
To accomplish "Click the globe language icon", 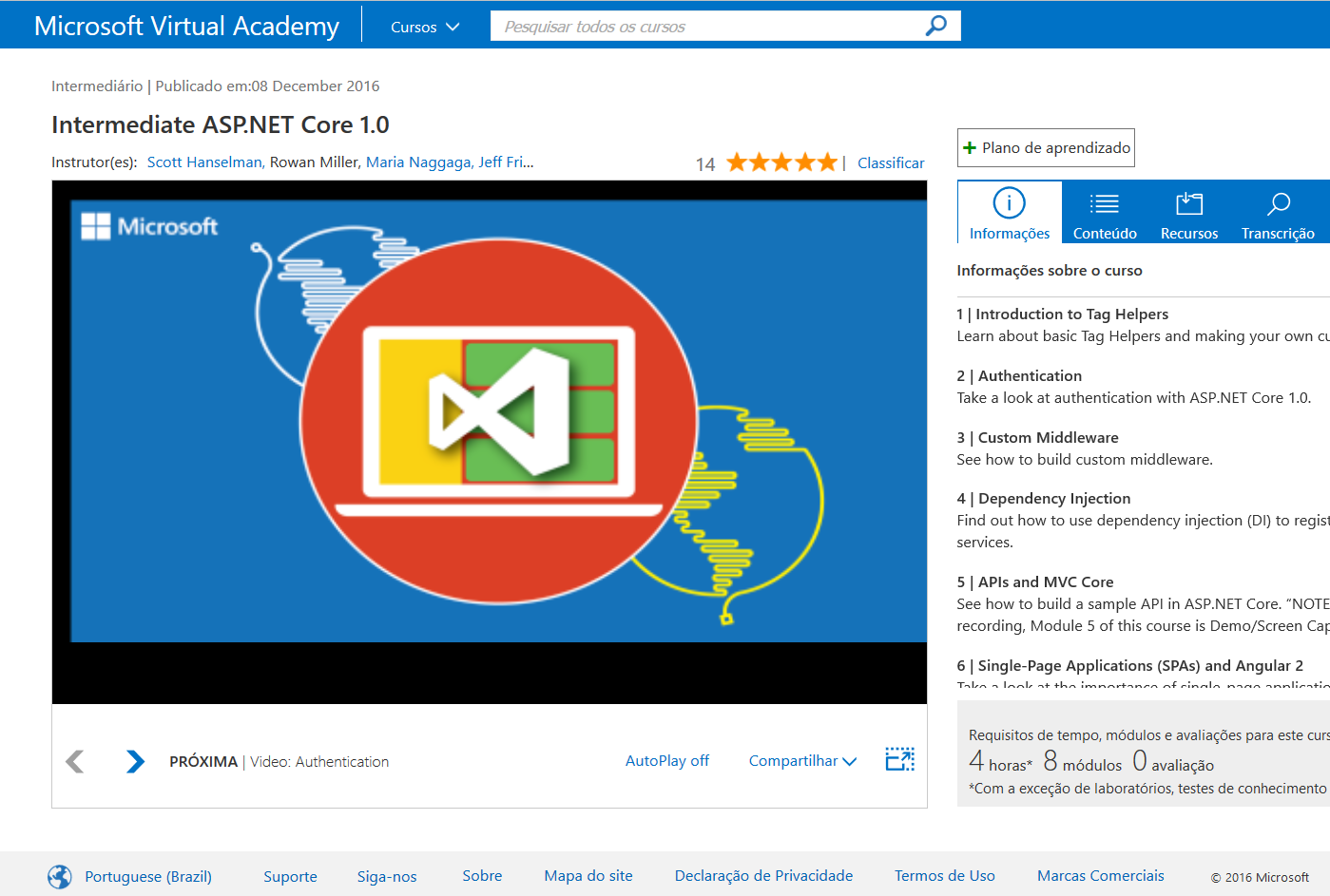I will click(60, 876).
